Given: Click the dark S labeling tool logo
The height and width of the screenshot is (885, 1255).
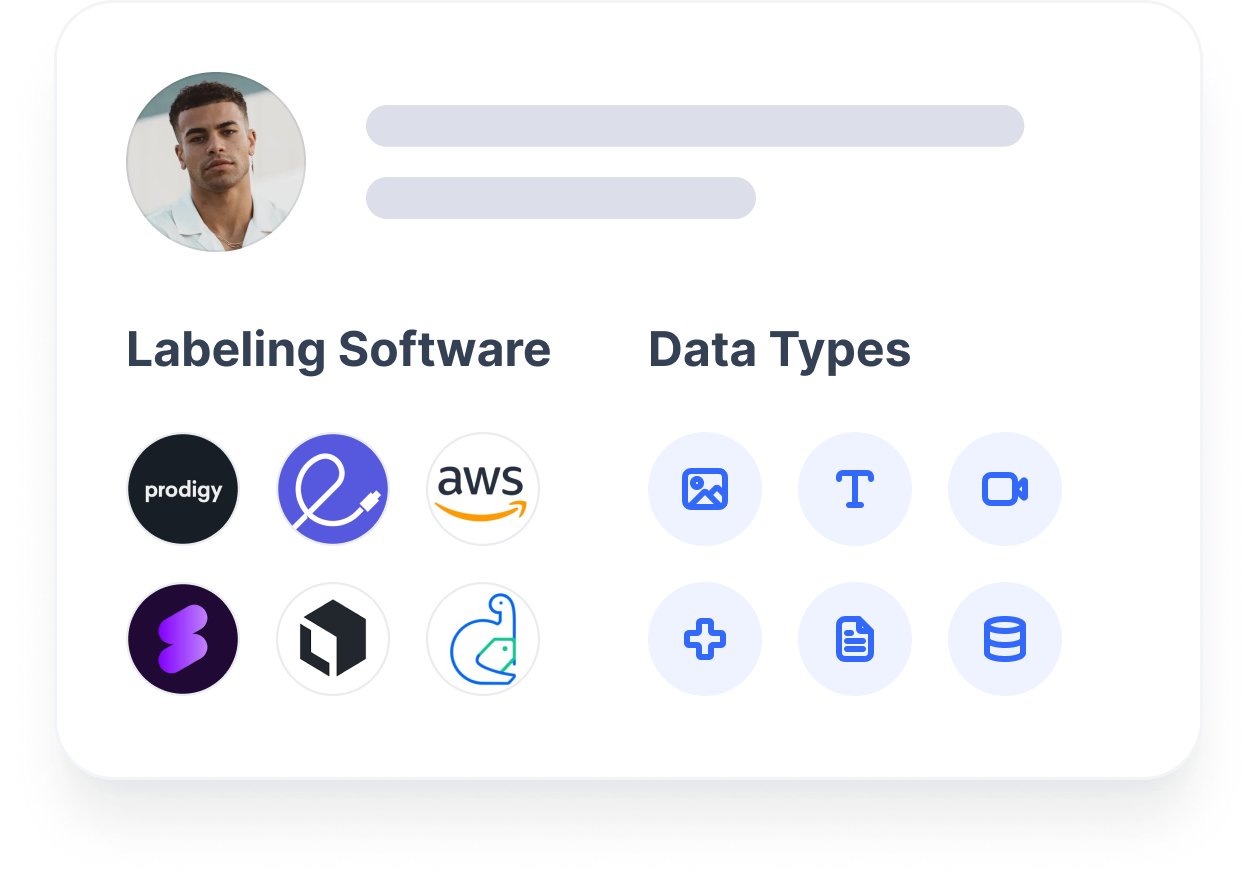Looking at the screenshot, I should (x=183, y=639).
